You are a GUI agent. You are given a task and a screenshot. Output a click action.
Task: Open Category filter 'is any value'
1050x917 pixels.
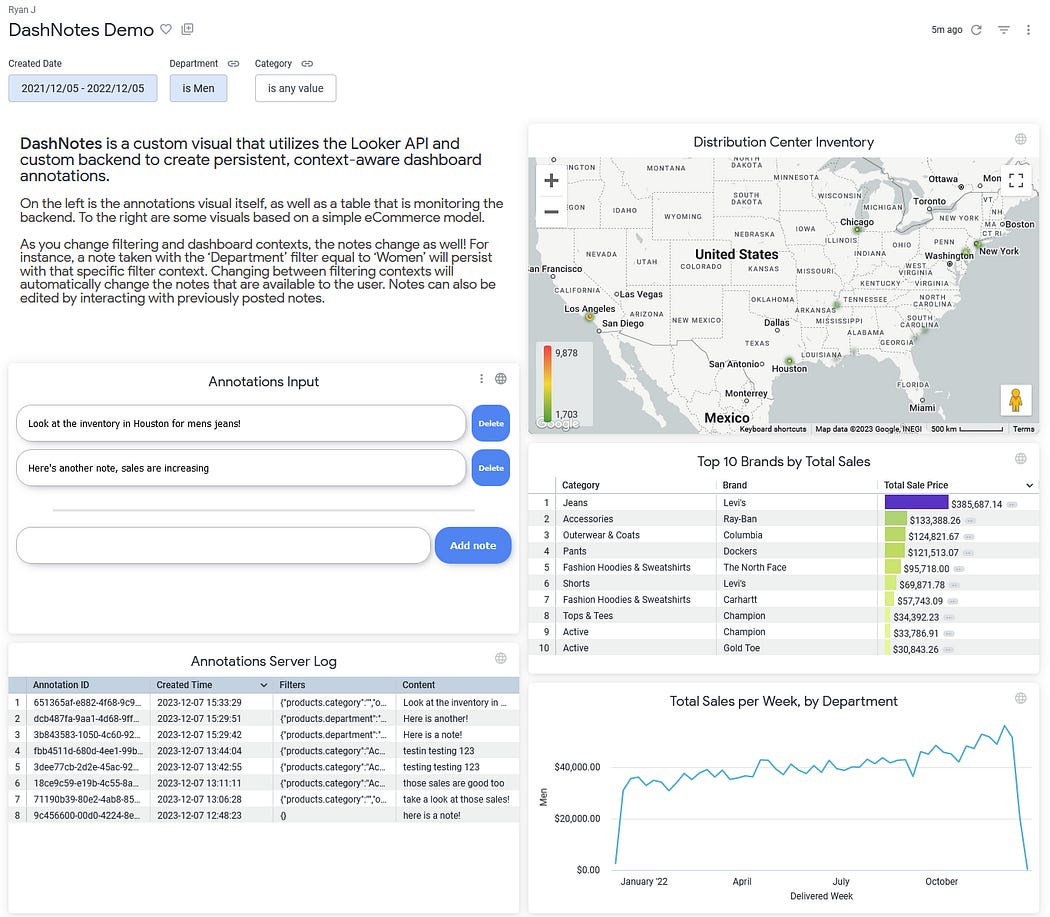295,88
